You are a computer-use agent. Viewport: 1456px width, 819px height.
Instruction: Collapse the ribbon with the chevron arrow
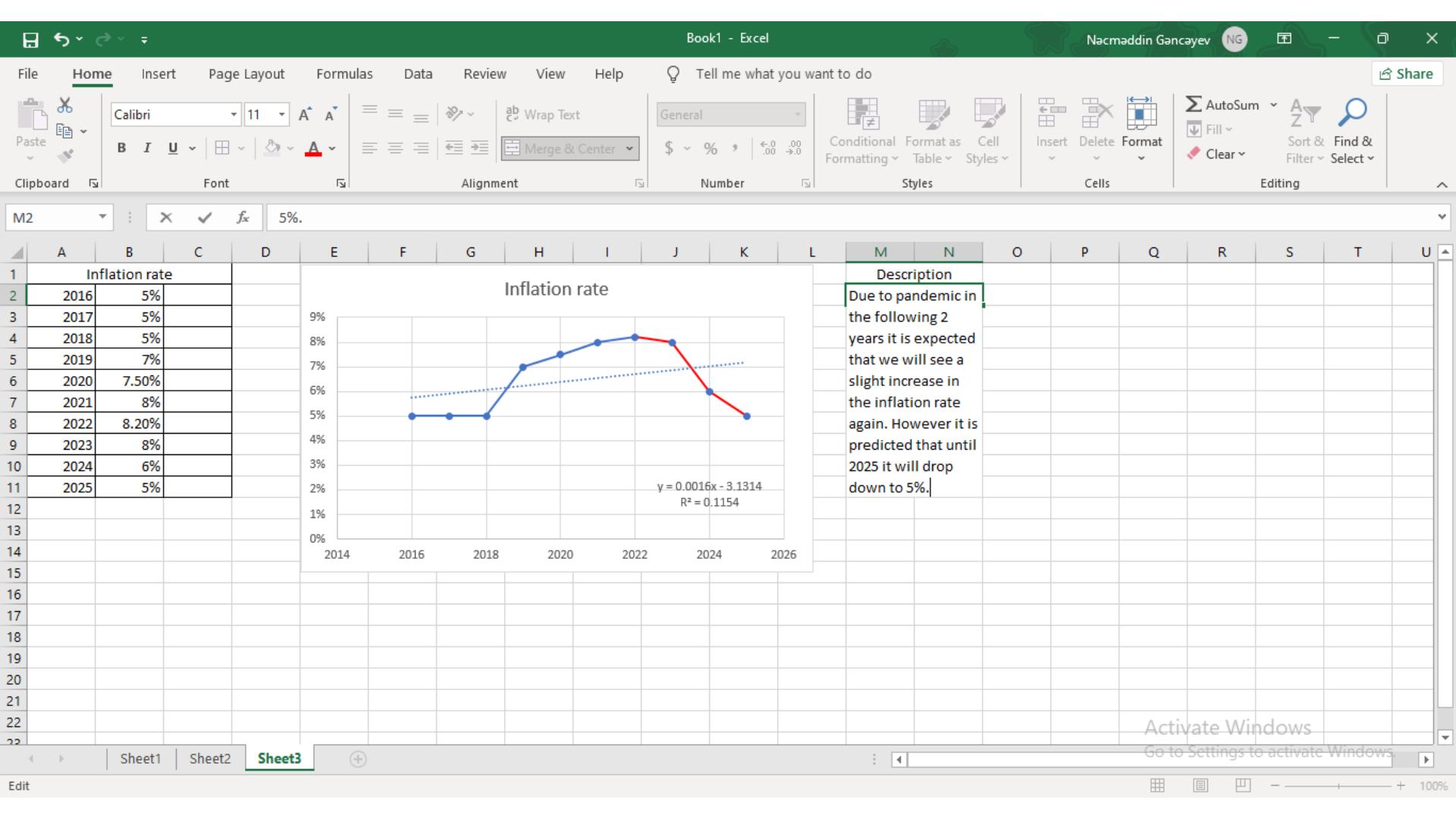1442,184
